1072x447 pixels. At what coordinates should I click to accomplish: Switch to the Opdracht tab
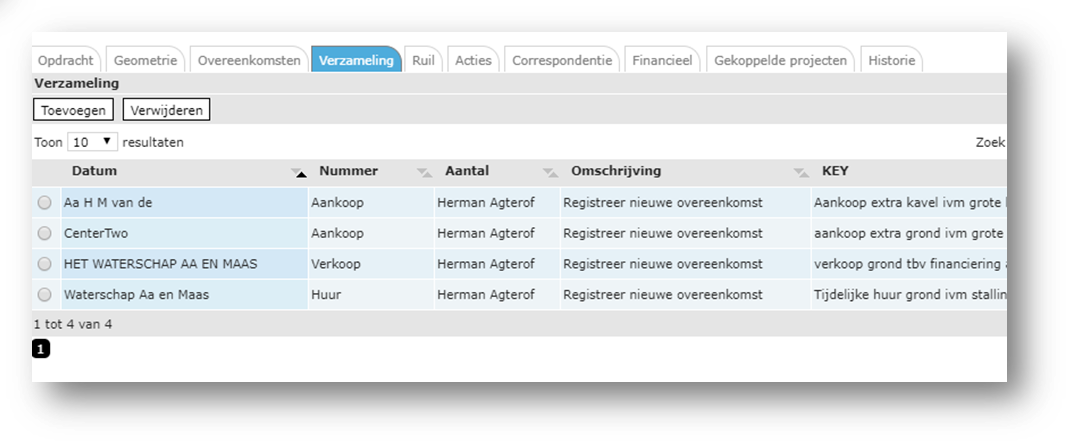65,60
